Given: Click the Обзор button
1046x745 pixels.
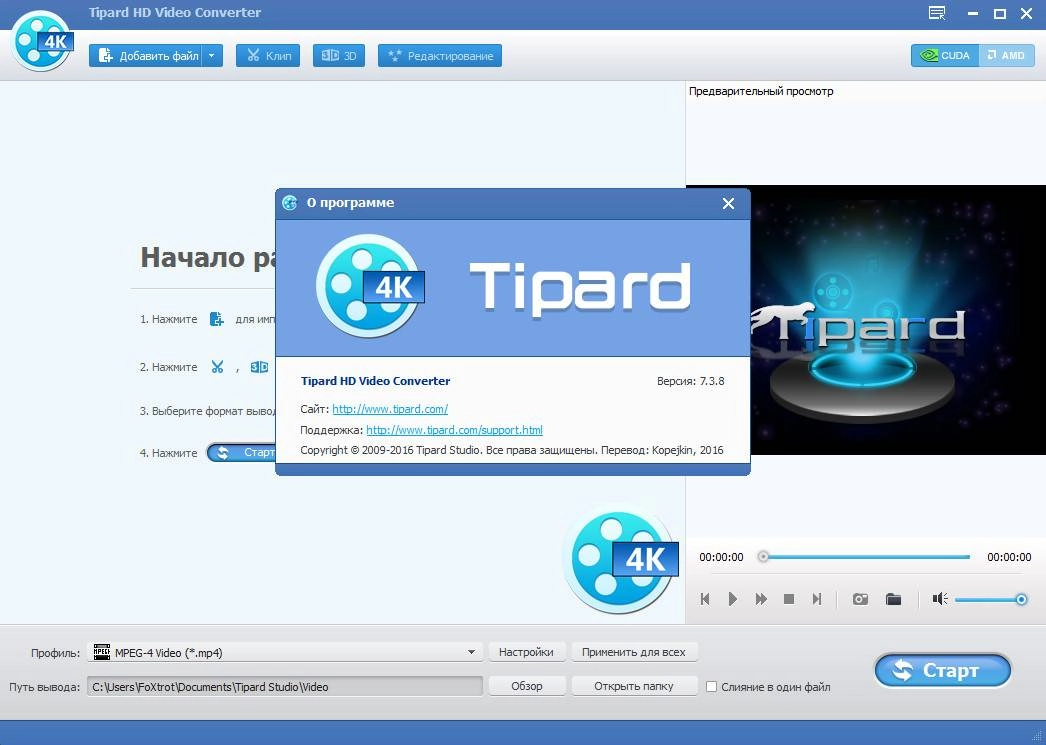Looking at the screenshot, I should [526, 686].
